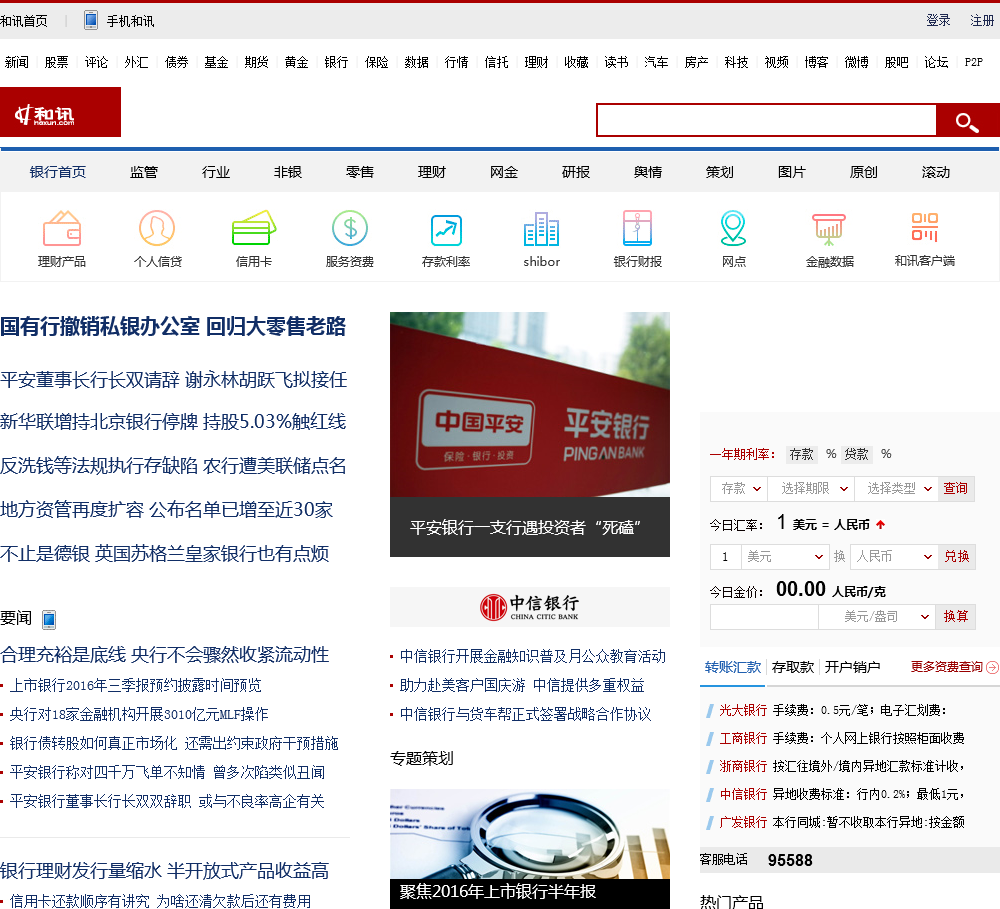Open the 理财产品 wallet icon
Image resolution: width=1000 pixels, height=909 pixels.
[x=62, y=228]
